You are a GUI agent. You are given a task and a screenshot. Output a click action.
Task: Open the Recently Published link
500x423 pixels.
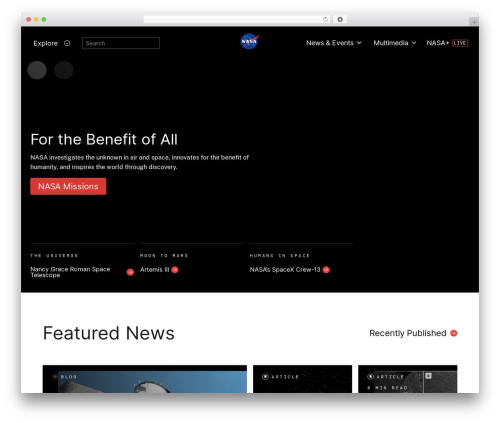click(408, 333)
